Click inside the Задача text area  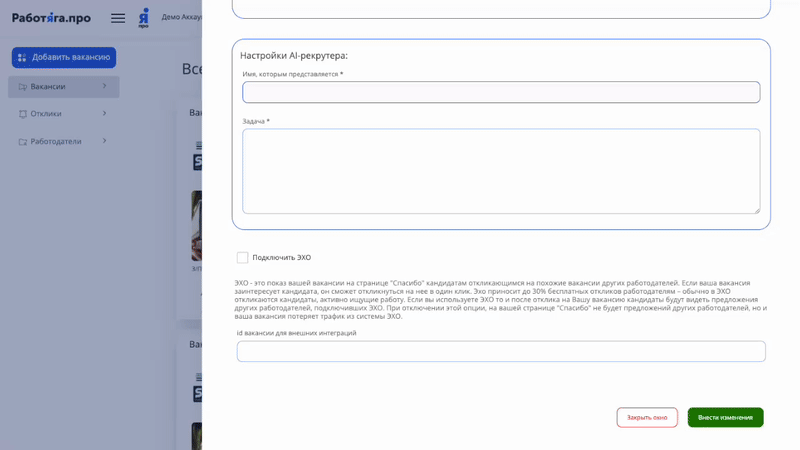click(x=501, y=170)
